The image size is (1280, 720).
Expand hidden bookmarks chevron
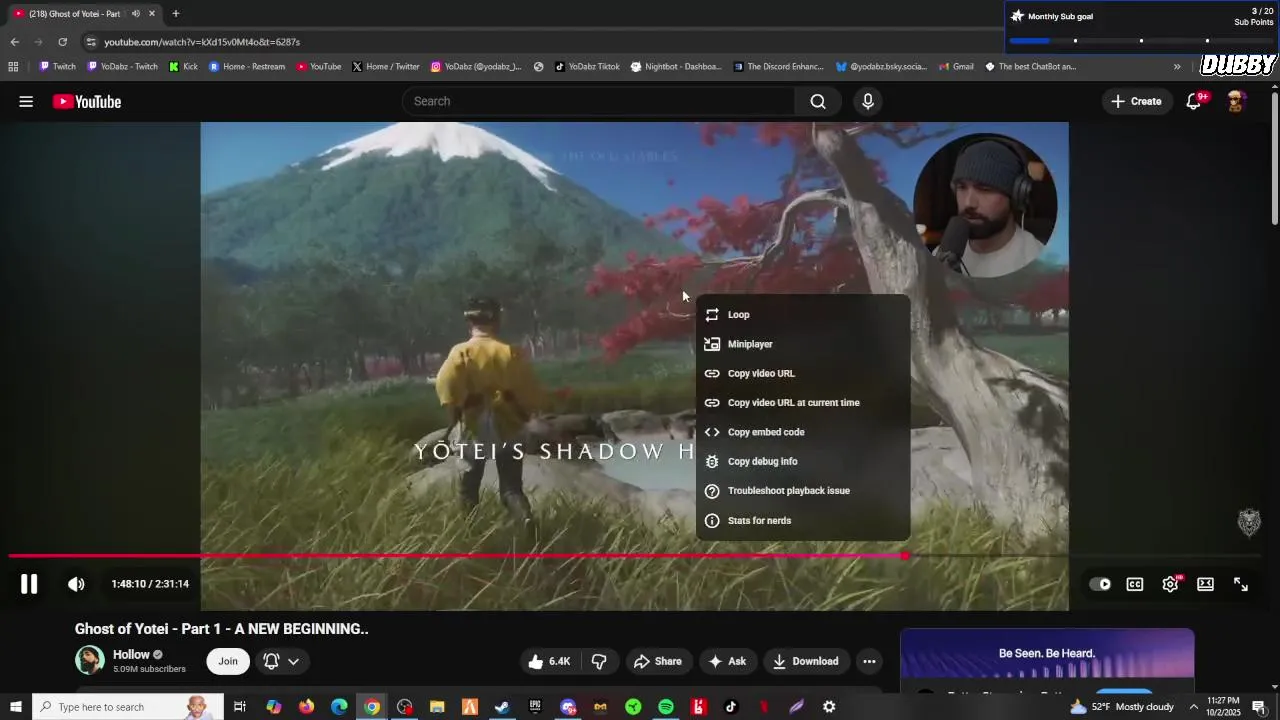tap(1177, 67)
